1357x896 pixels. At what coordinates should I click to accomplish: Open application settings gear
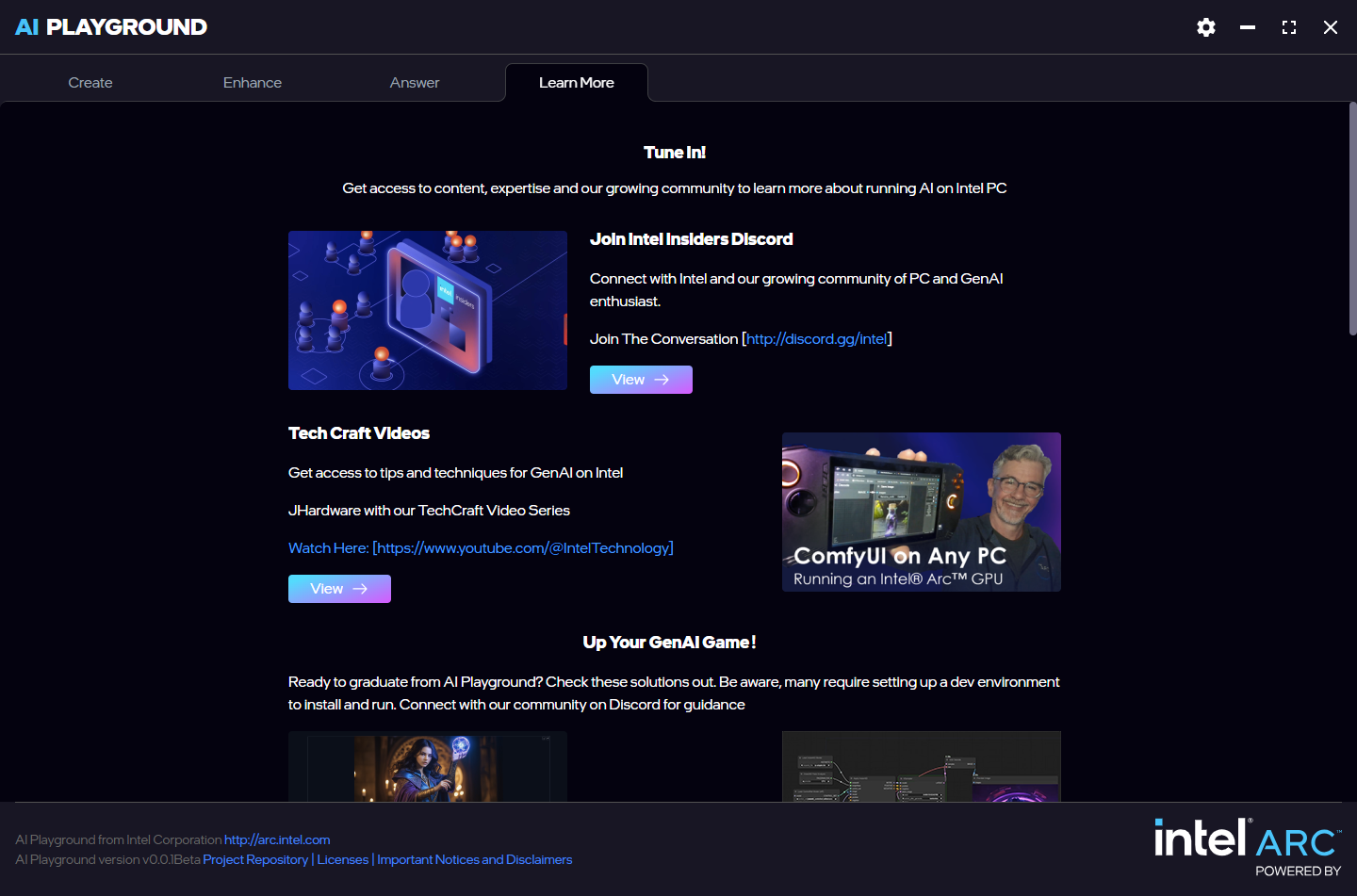(1205, 27)
